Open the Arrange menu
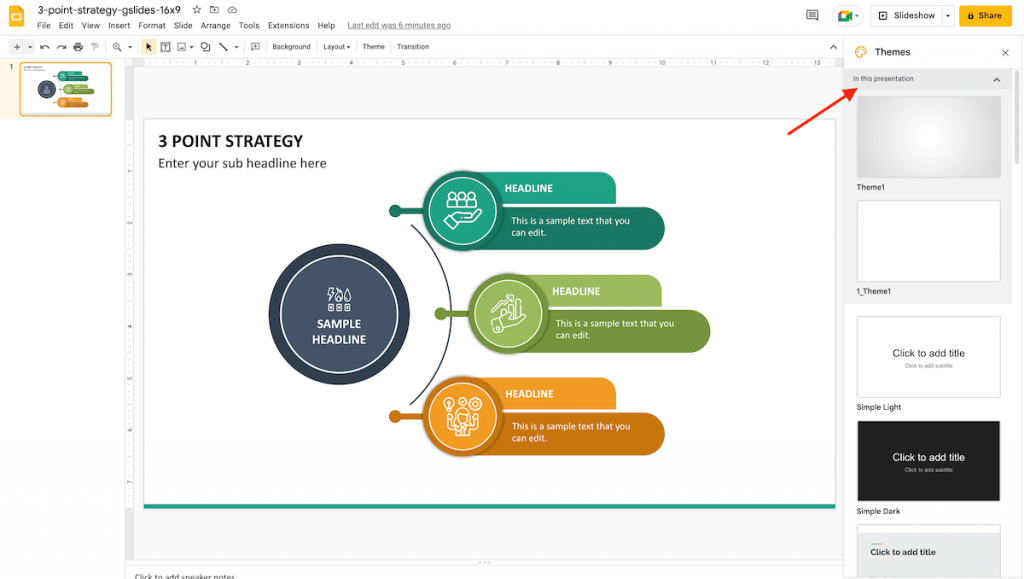The height and width of the screenshot is (579, 1024). (x=215, y=25)
